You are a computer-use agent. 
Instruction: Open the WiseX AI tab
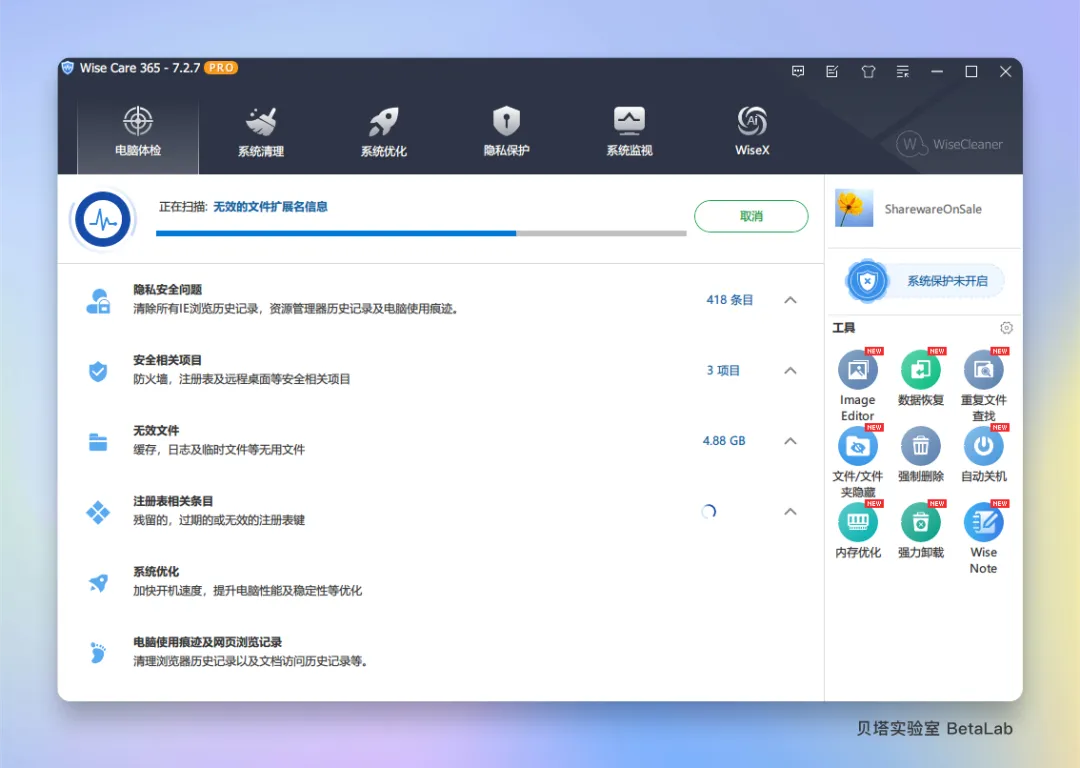pos(752,133)
